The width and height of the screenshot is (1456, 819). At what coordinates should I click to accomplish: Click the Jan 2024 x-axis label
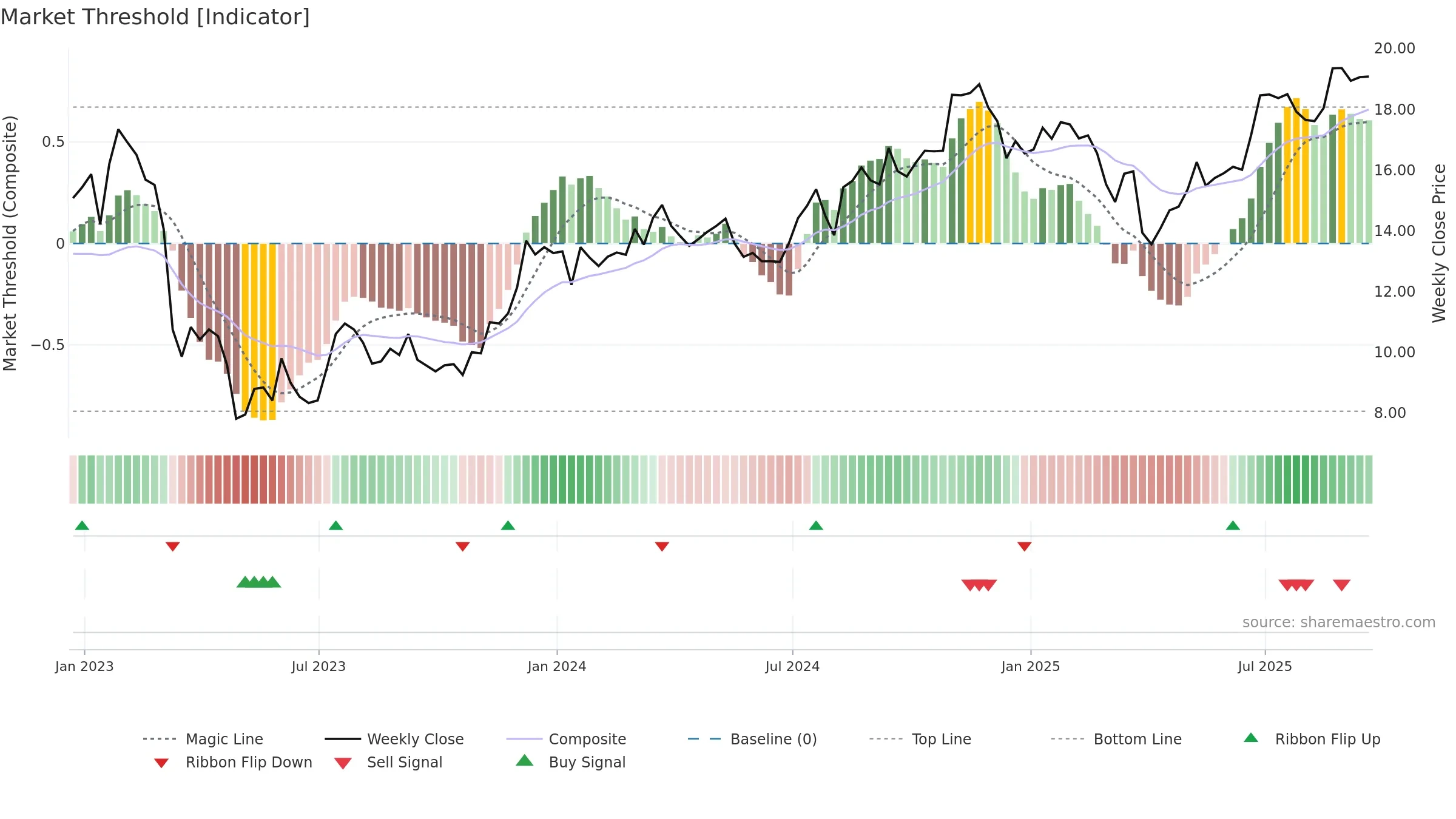tap(557, 667)
